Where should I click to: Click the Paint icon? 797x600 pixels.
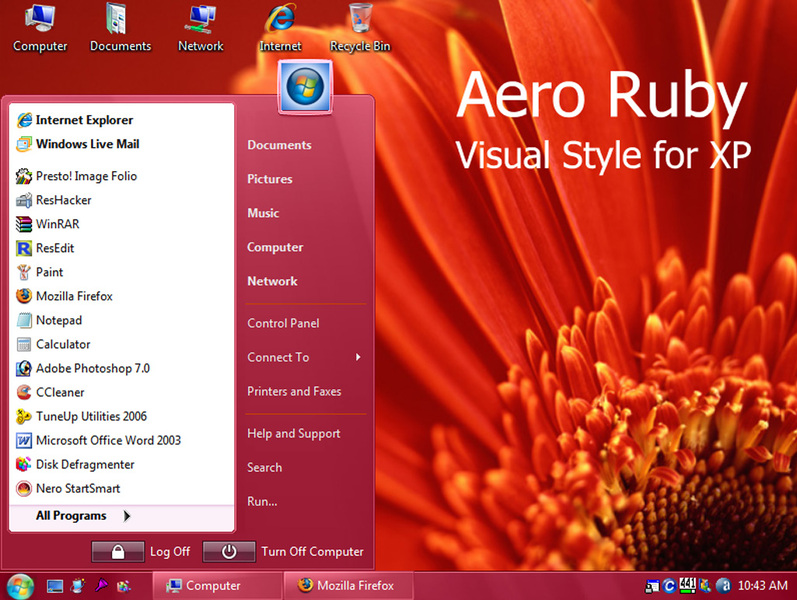point(23,272)
